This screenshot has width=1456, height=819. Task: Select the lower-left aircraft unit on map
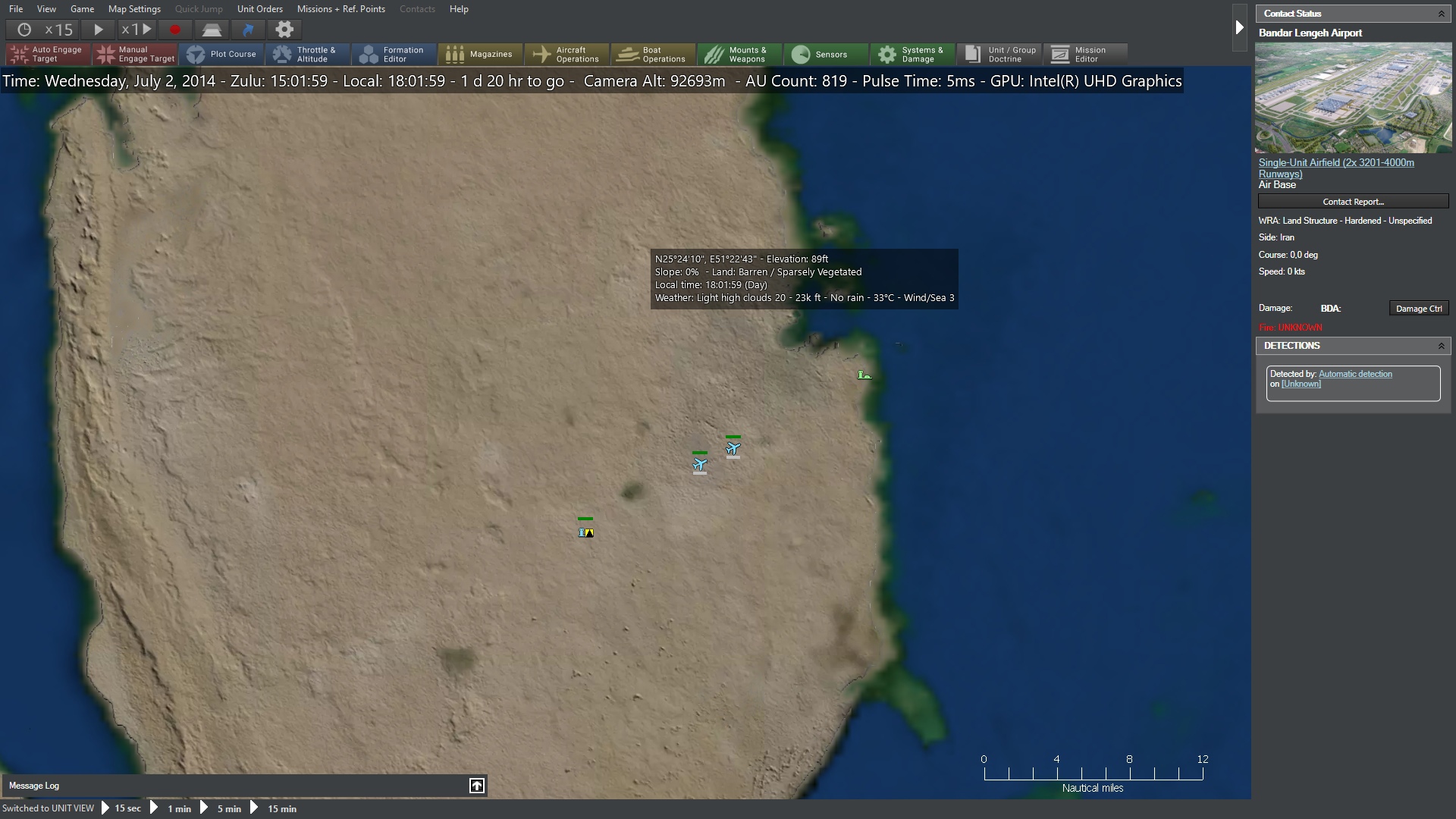(x=699, y=464)
